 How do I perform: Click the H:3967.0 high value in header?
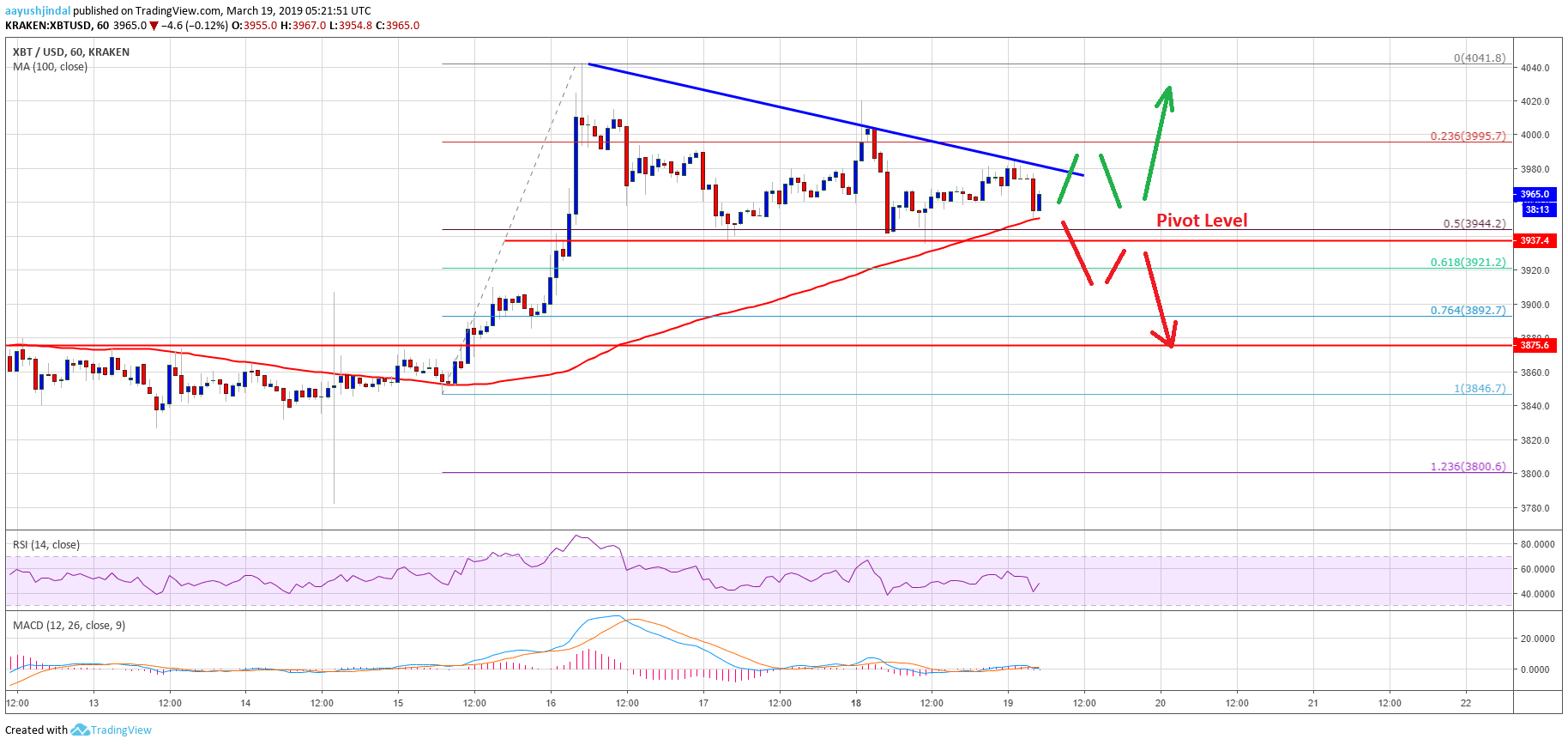(304, 26)
